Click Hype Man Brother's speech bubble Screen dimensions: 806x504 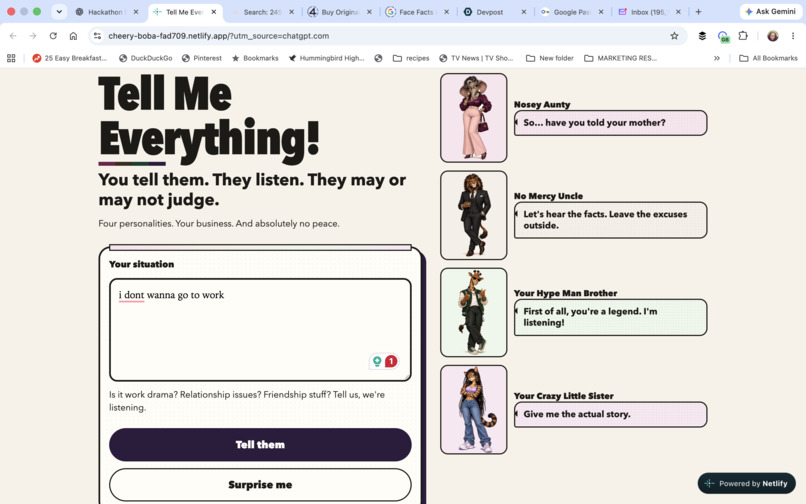click(610, 317)
